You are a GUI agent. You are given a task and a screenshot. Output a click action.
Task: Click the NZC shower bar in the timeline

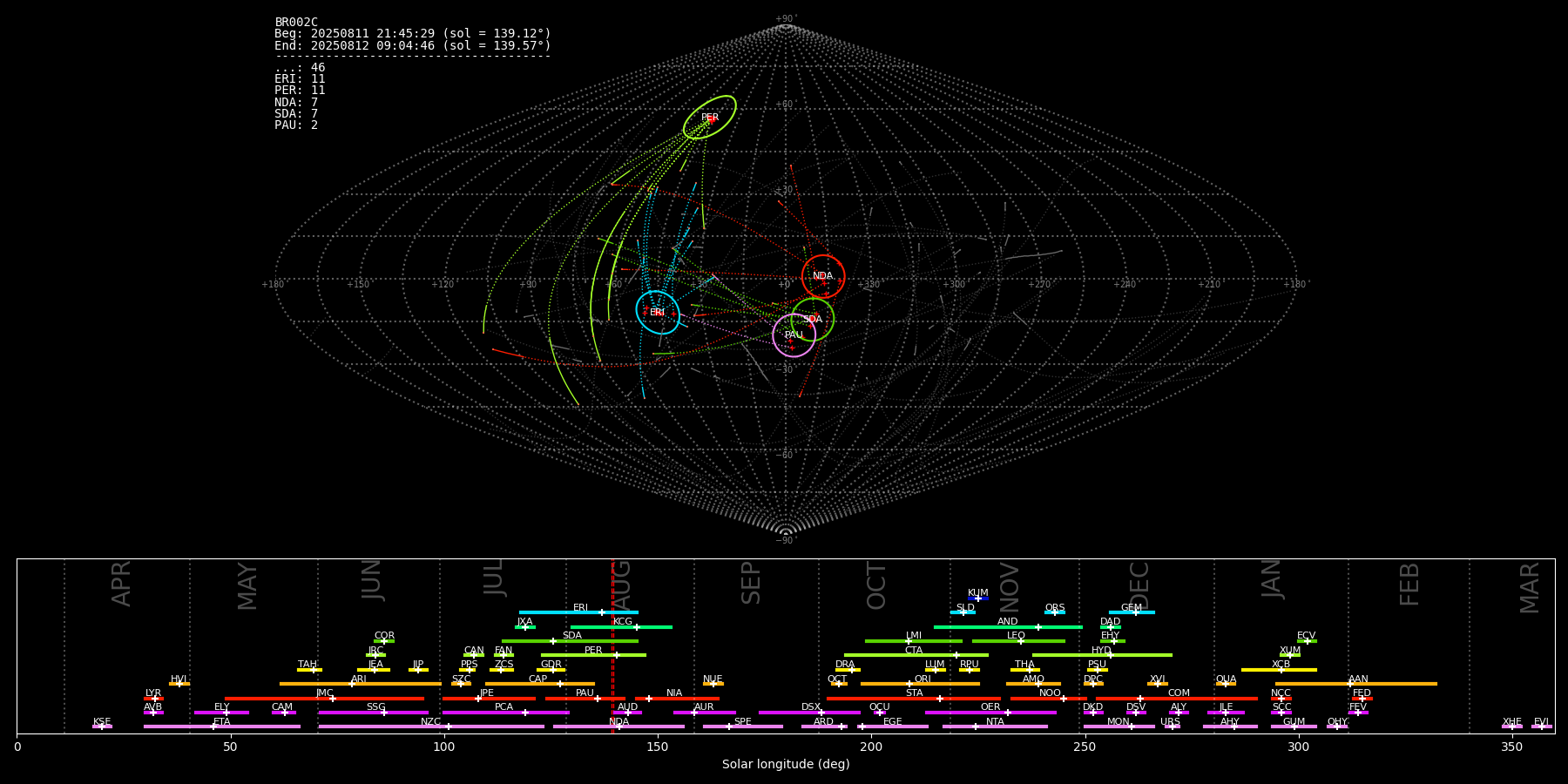pos(431,727)
